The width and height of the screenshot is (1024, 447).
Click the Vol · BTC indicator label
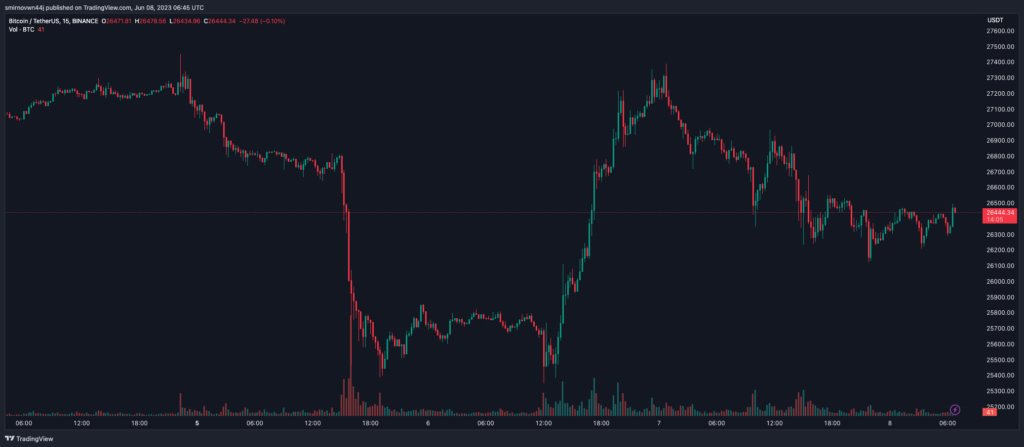coord(20,28)
